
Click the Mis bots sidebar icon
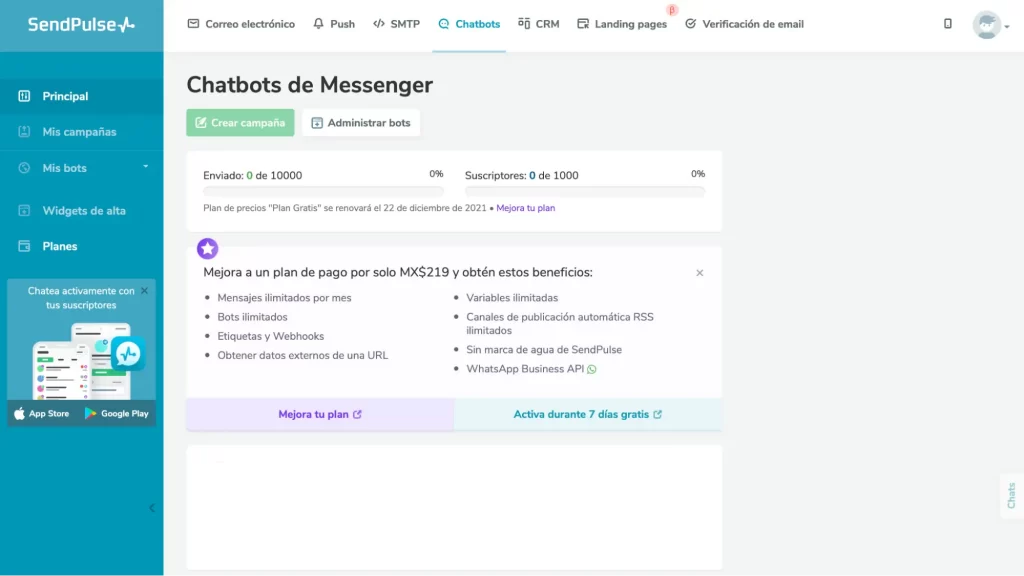(24, 168)
